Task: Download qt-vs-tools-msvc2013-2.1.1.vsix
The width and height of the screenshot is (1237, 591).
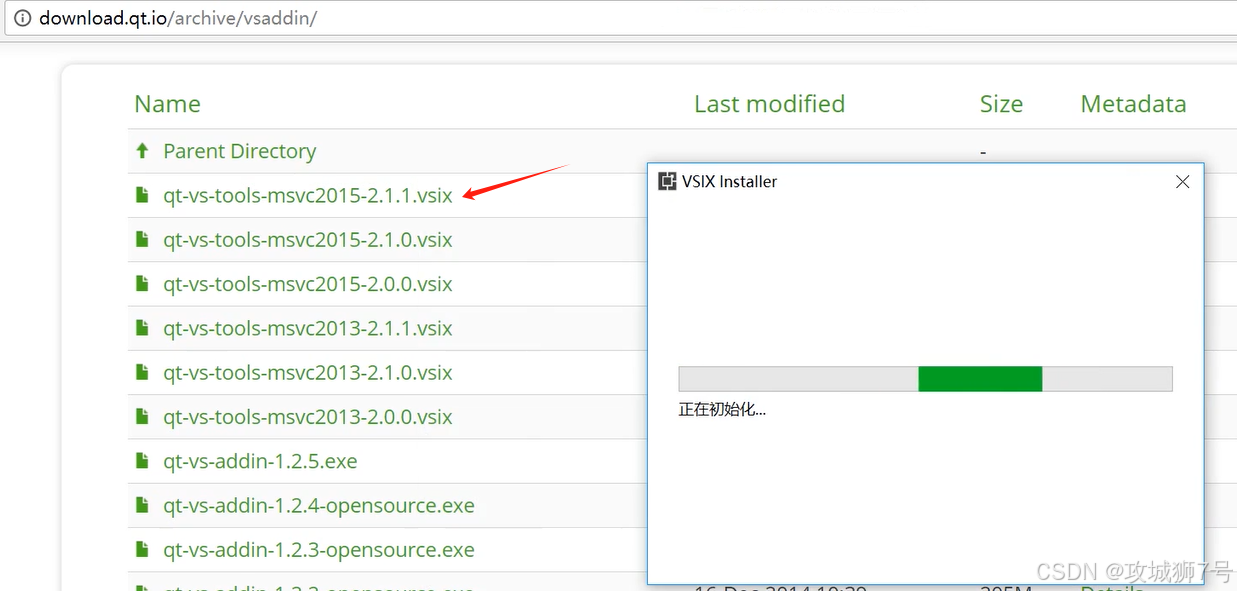Action: (x=308, y=328)
